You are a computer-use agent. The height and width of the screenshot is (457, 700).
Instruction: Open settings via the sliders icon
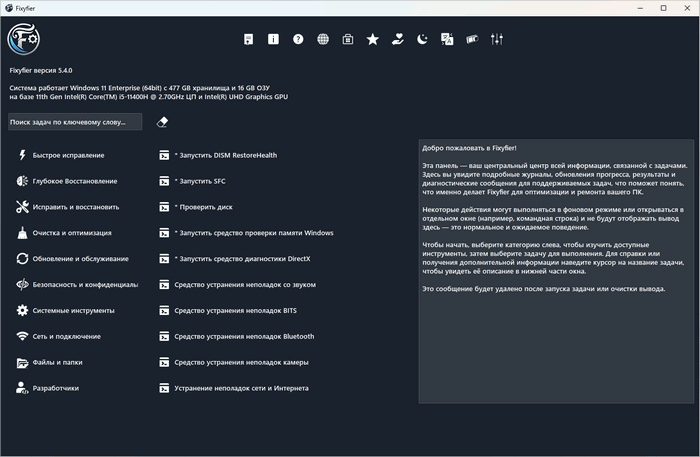click(497, 39)
